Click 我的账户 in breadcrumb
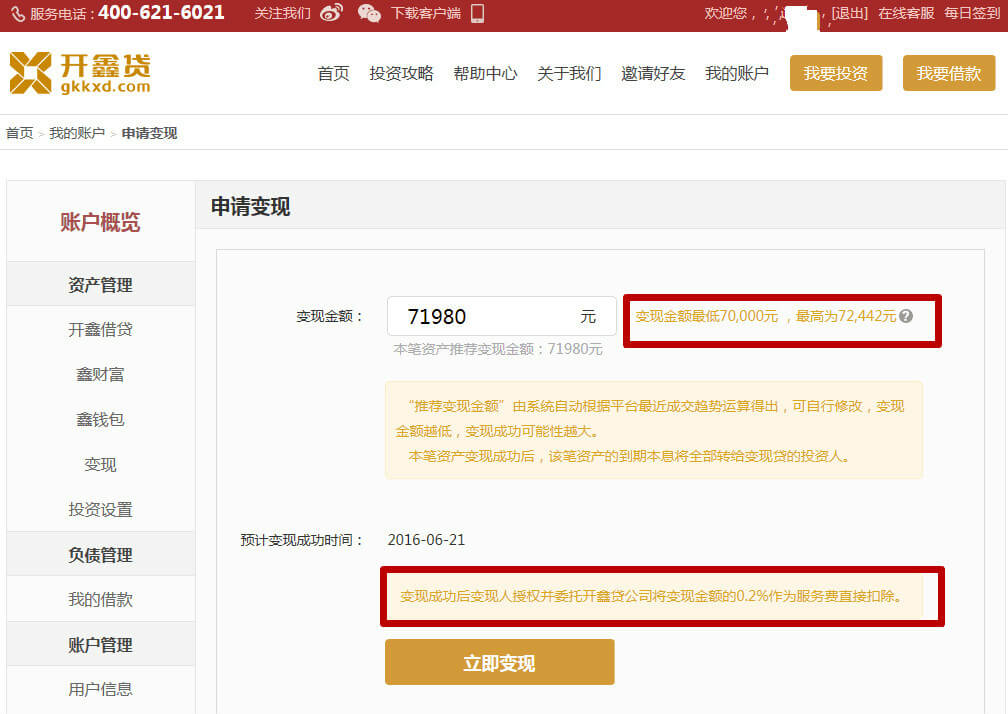1008x714 pixels. 77,133
